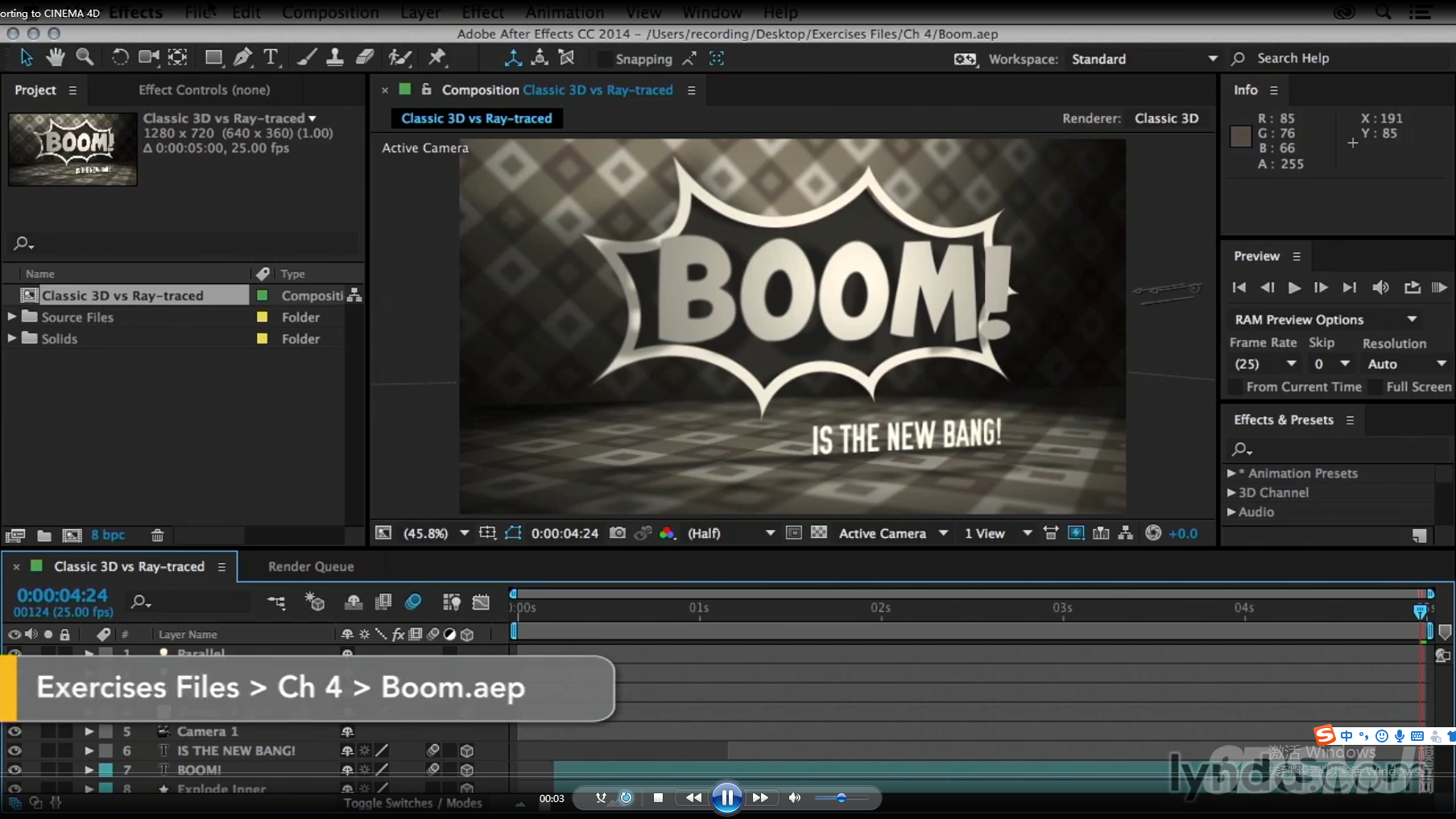Hide the IS THE NEW BANG! layer
This screenshot has width=1456, height=819.
tap(14, 751)
